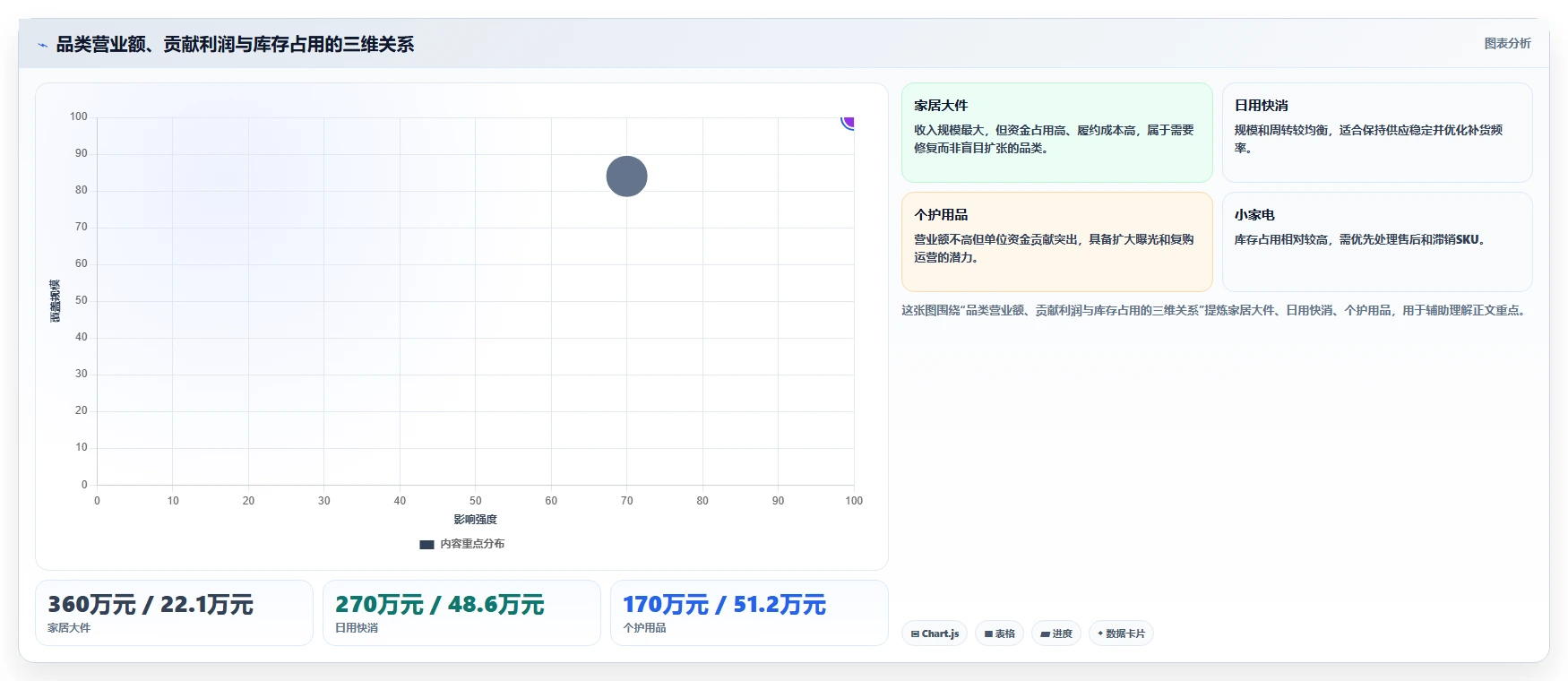
Task: Click x-axis tick label 50
Action: pyautogui.click(x=476, y=501)
